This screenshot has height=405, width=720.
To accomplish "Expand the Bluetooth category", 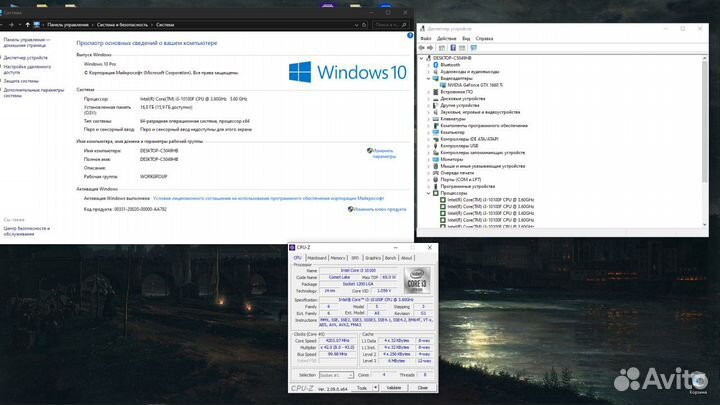I will pos(428,65).
